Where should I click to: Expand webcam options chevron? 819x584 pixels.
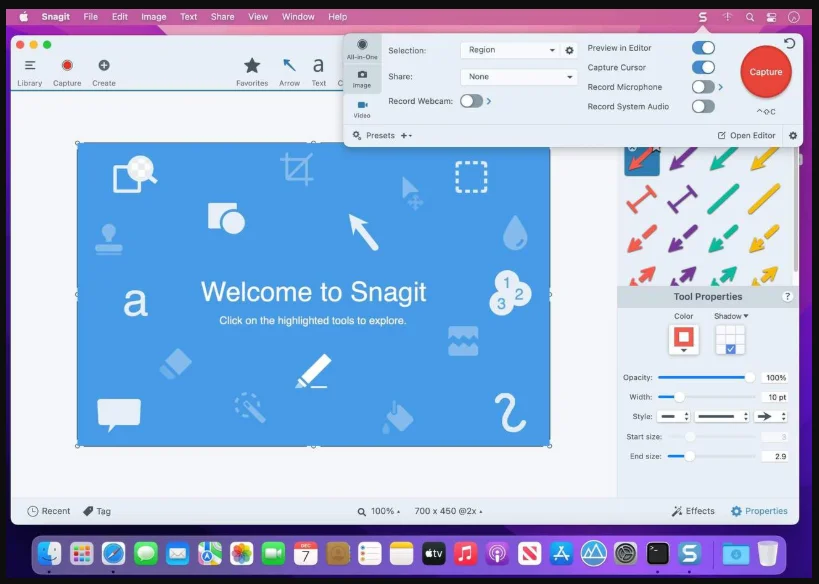pyautogui.click(x=489, y=101)
